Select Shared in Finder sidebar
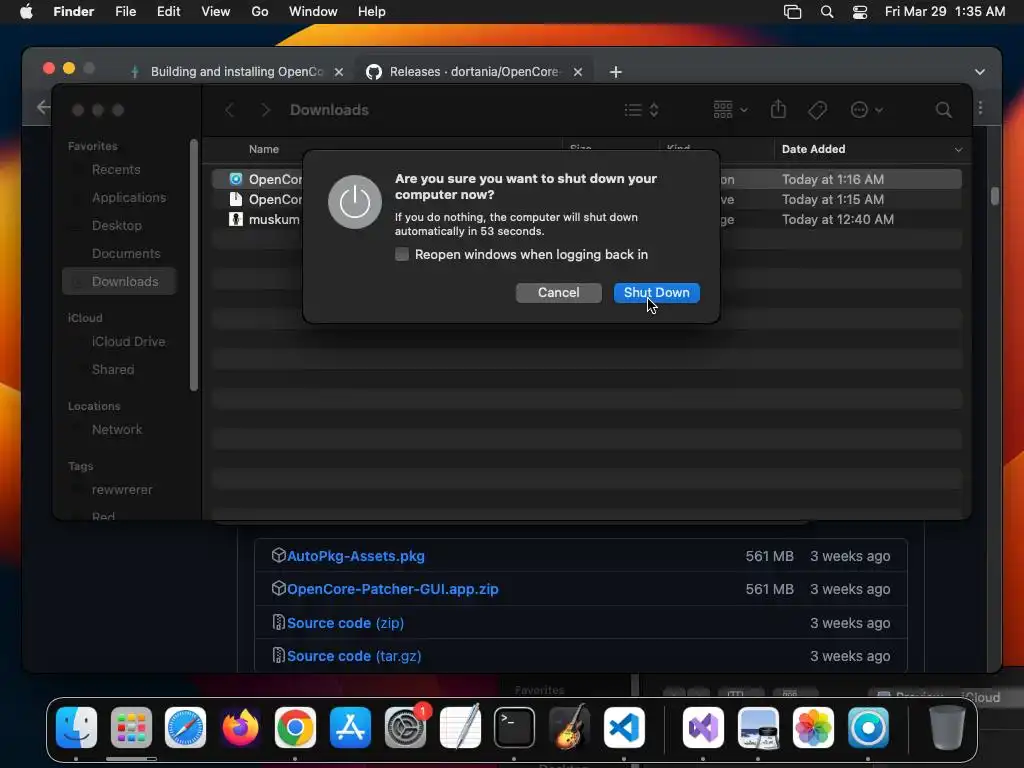 click(113, 370)
